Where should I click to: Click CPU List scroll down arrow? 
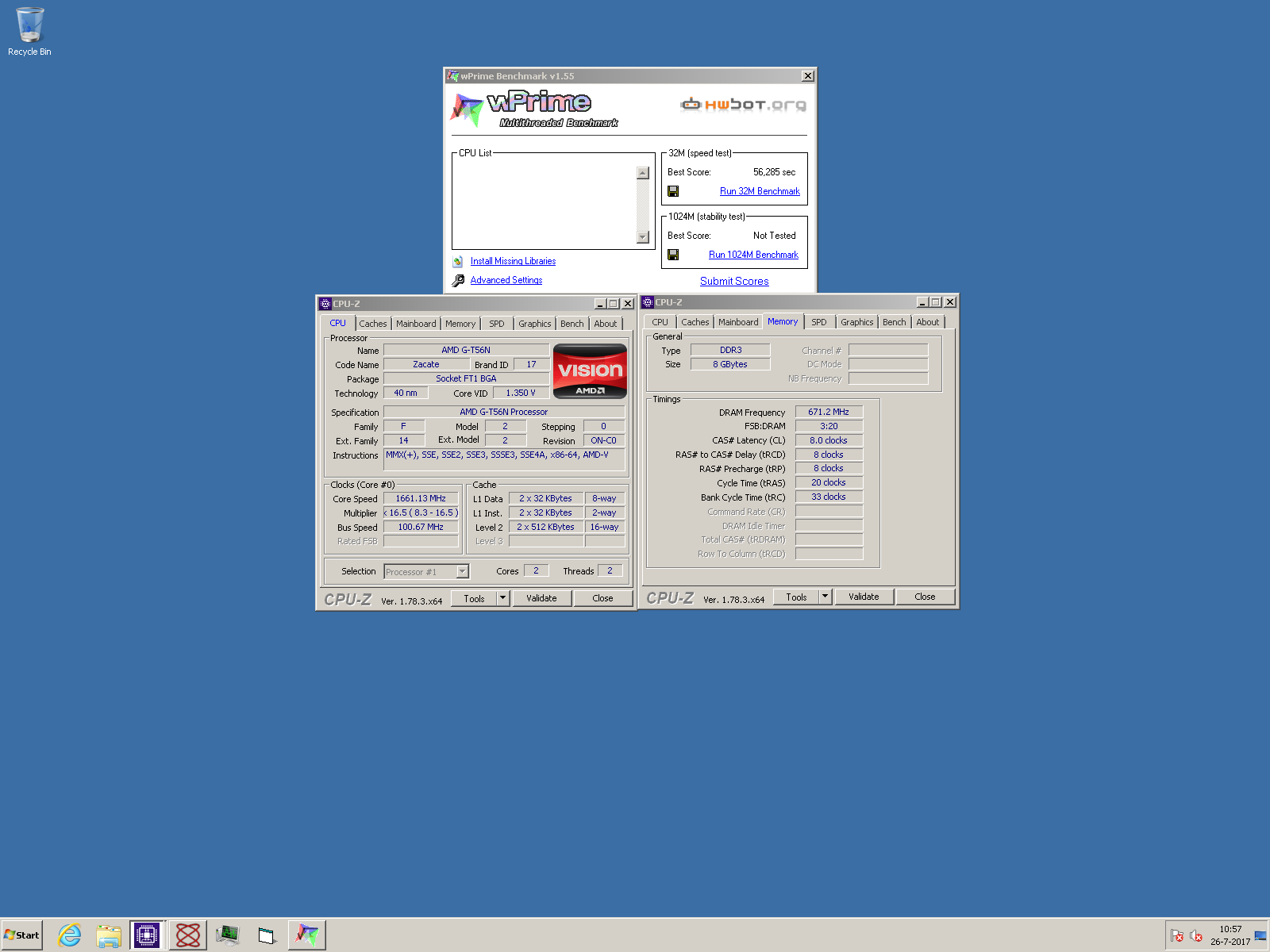click(x=643, y=237)
